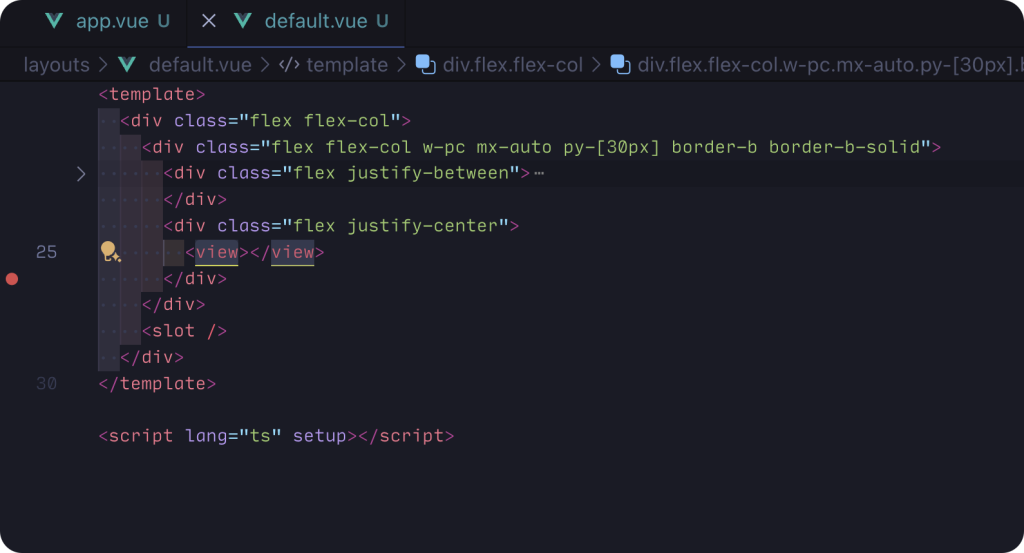Click the Vue icon on default.vue tab
Viewport: 1024px width, 553px height.
(x=243, y=21)
